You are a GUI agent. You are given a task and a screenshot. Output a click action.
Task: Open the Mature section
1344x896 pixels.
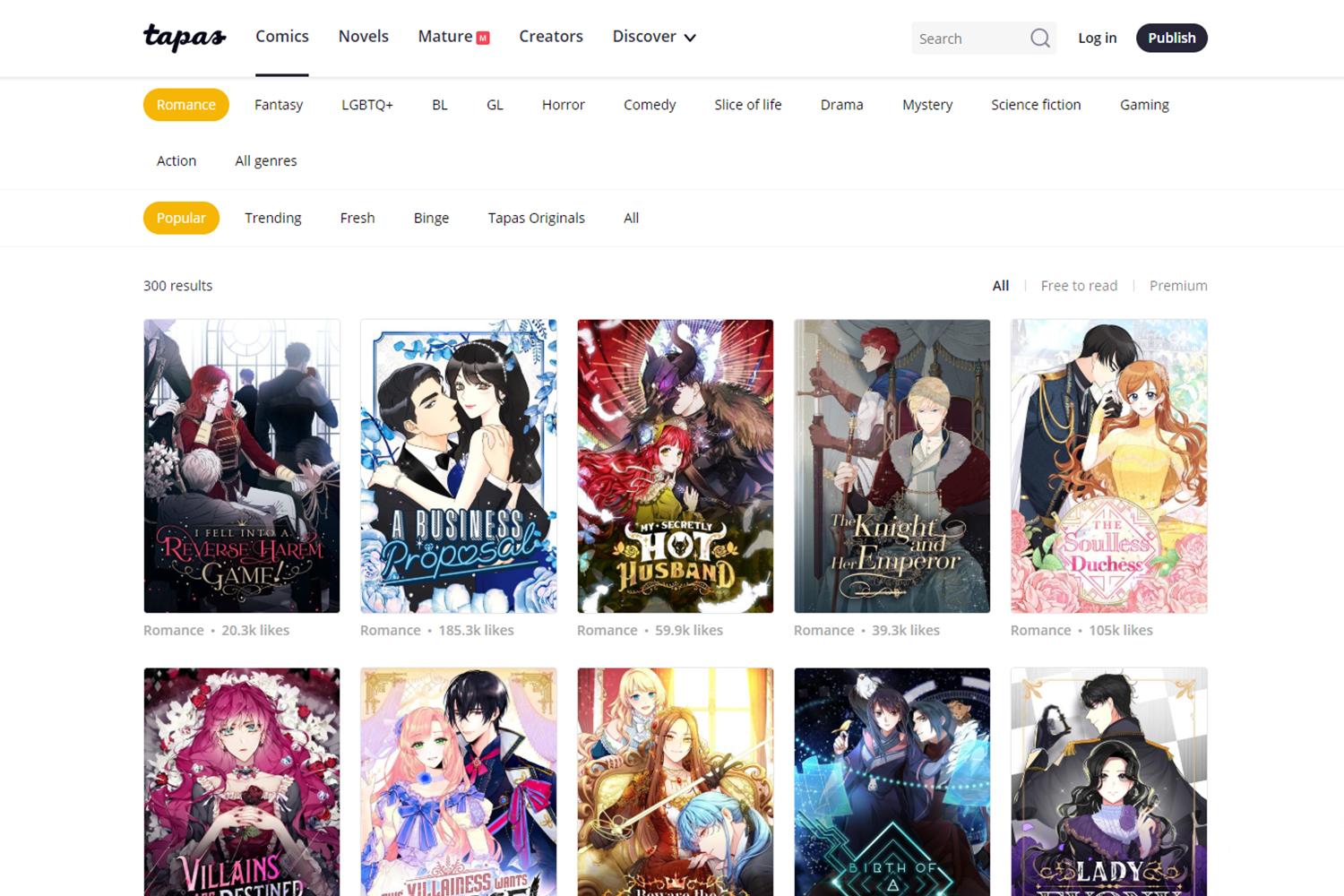pyautogui.click(x=453, y=36)
